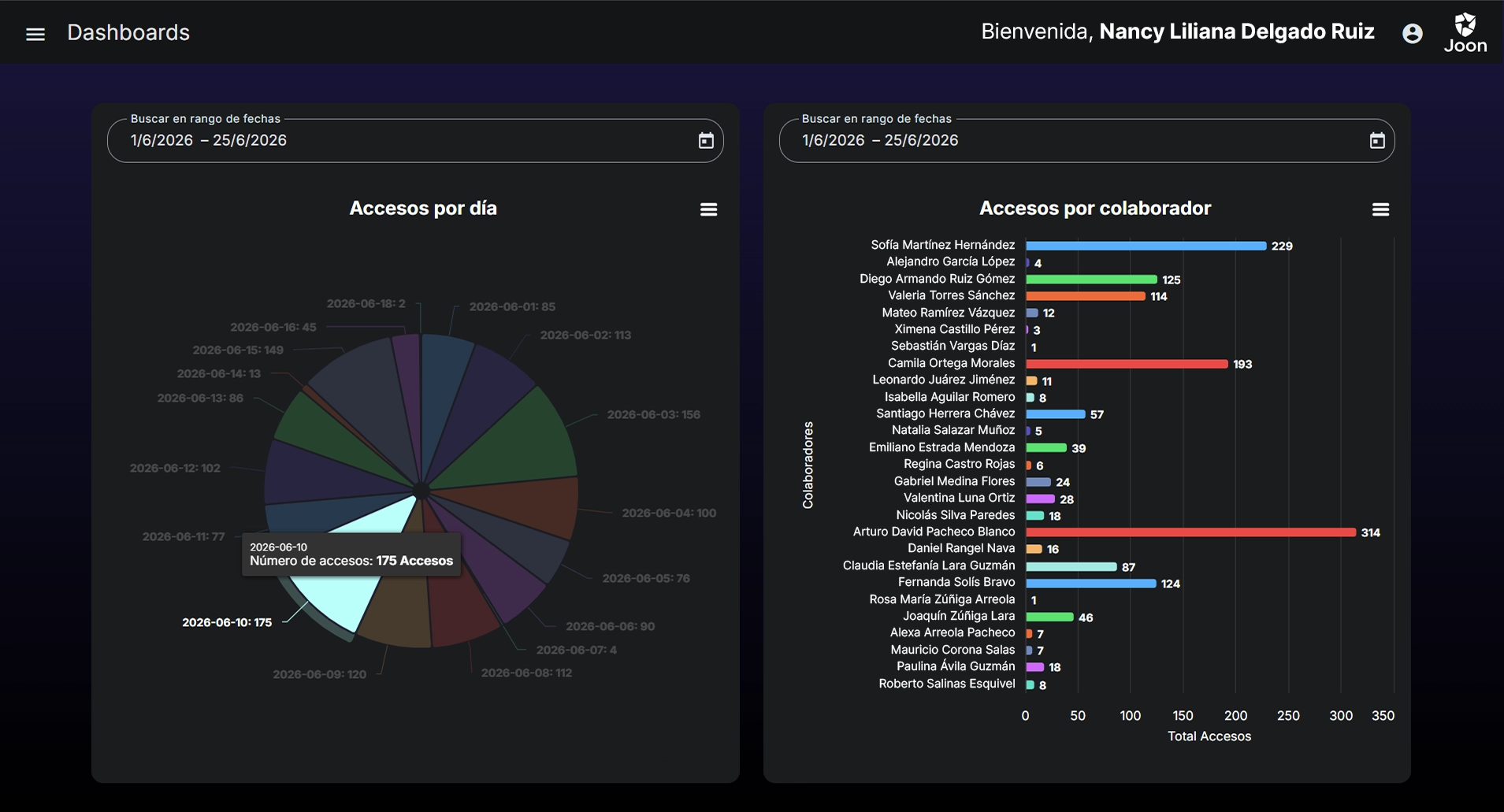The image size is (1504, 812).
Task: Click pie label 2026-06-09: 120
Action: click(x=319, y=674)
